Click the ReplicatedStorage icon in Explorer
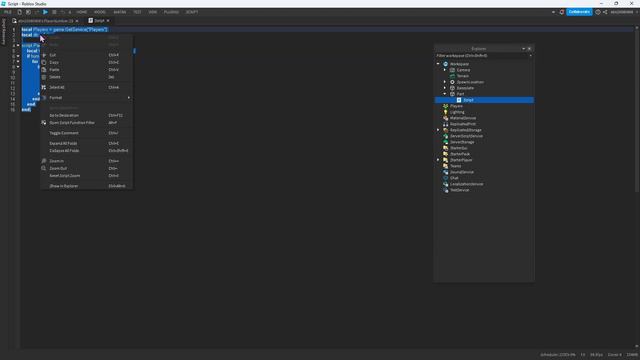This screenshot has height=360, width=640. 446,130
